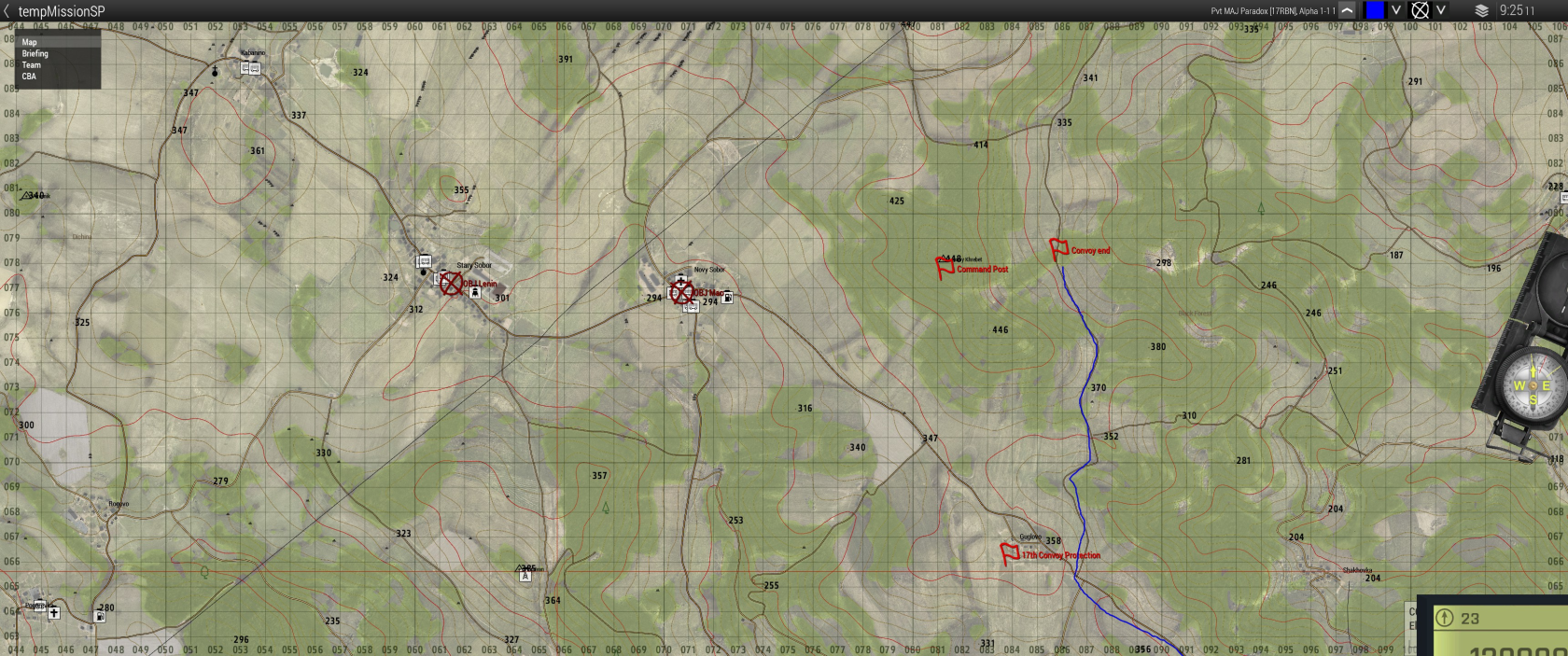Screen dimensions: 1568x656
Task: Click the OBJ Mao objective marker
Action: point(681,292)
